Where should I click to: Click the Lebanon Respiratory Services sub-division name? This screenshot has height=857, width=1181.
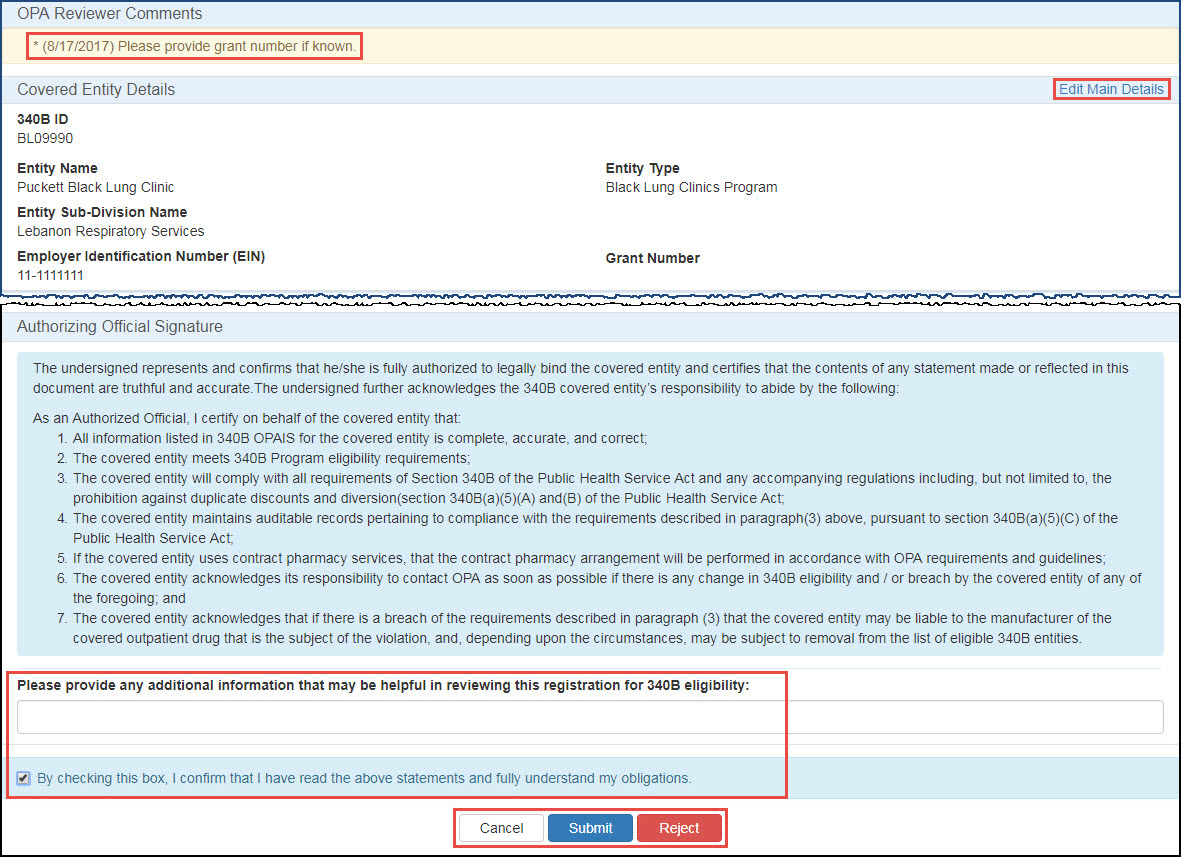[x=111, y=231]
